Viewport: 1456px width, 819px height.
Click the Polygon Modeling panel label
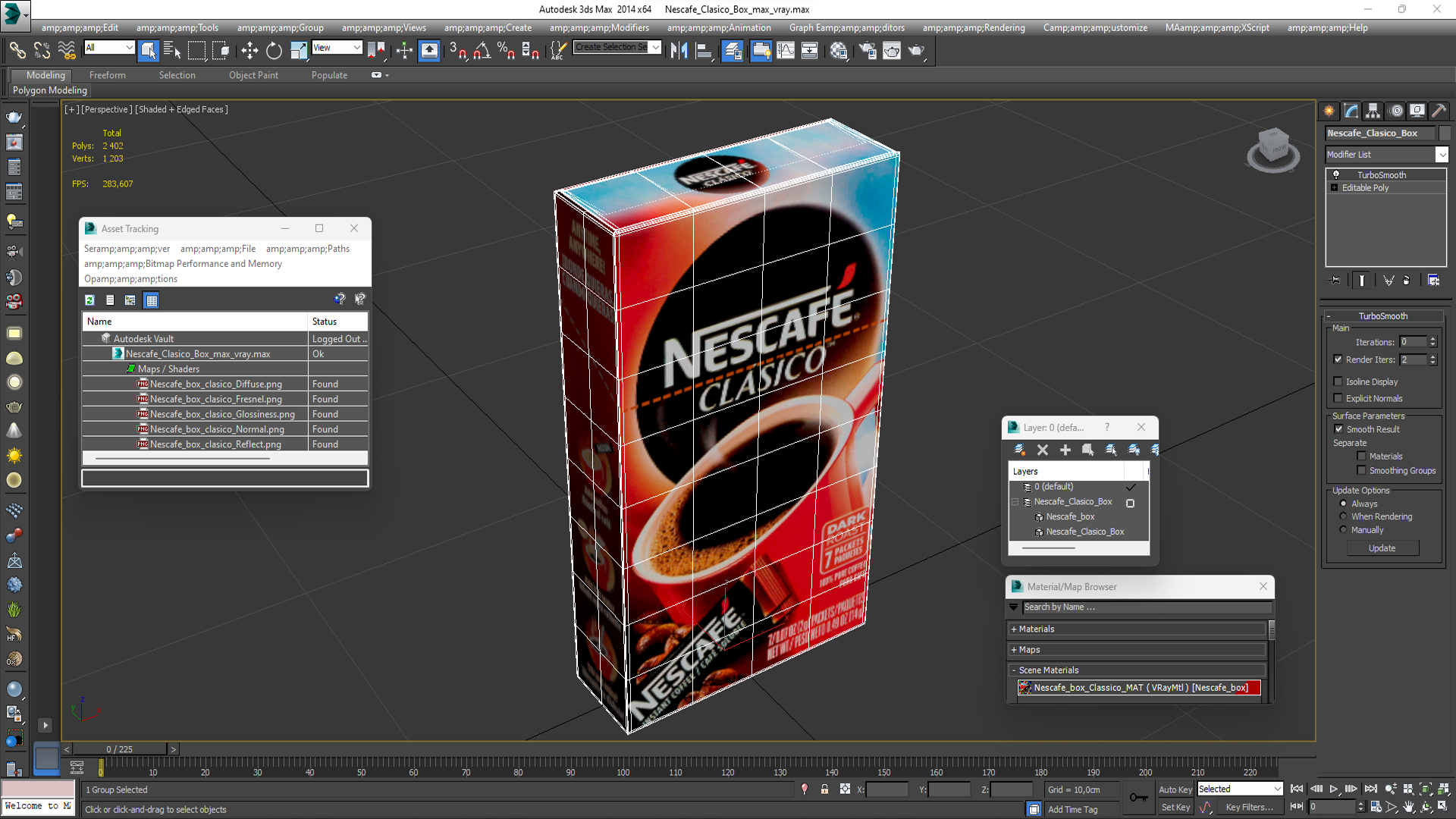[x=50, y=90]
